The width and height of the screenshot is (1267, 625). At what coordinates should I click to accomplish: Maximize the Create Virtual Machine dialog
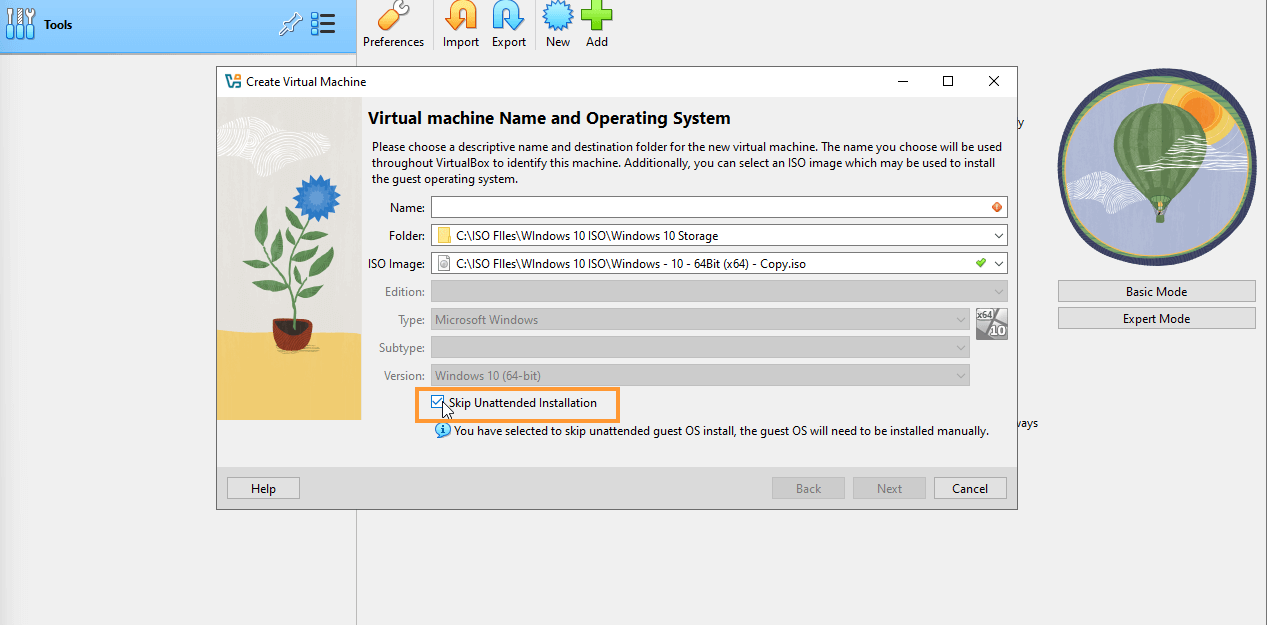(948, 82)
